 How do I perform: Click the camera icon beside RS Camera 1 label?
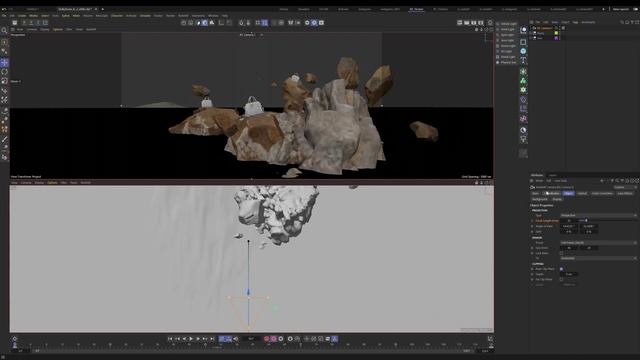262,35
